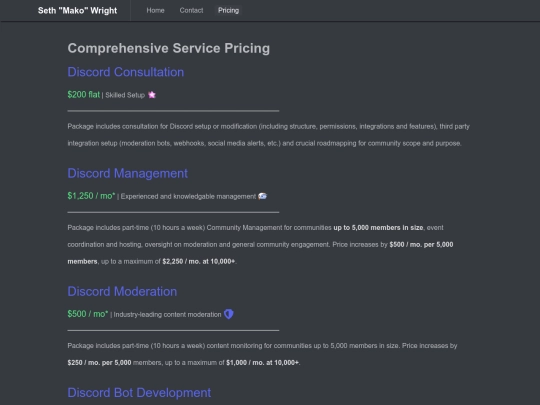The height and width of the screenshot is (405, 540).
Task: Go to the Contact page
Action: (x=191, y=10)
